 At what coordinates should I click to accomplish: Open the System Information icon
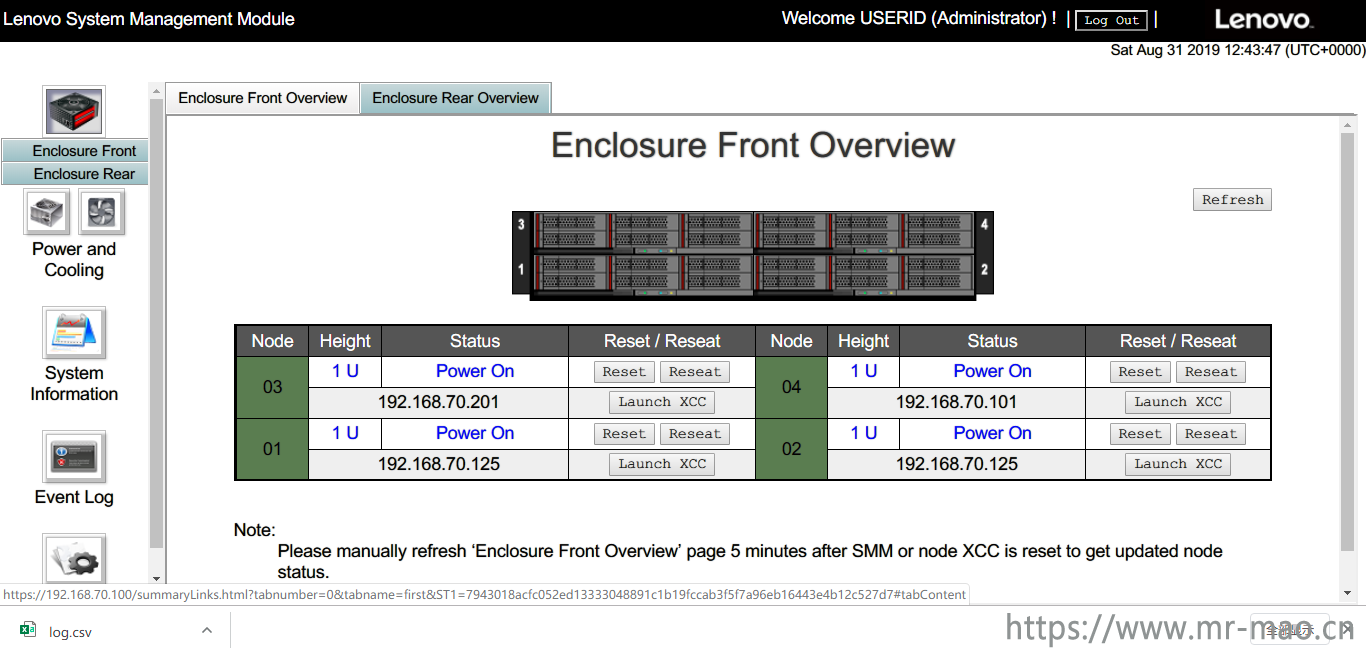74,333
